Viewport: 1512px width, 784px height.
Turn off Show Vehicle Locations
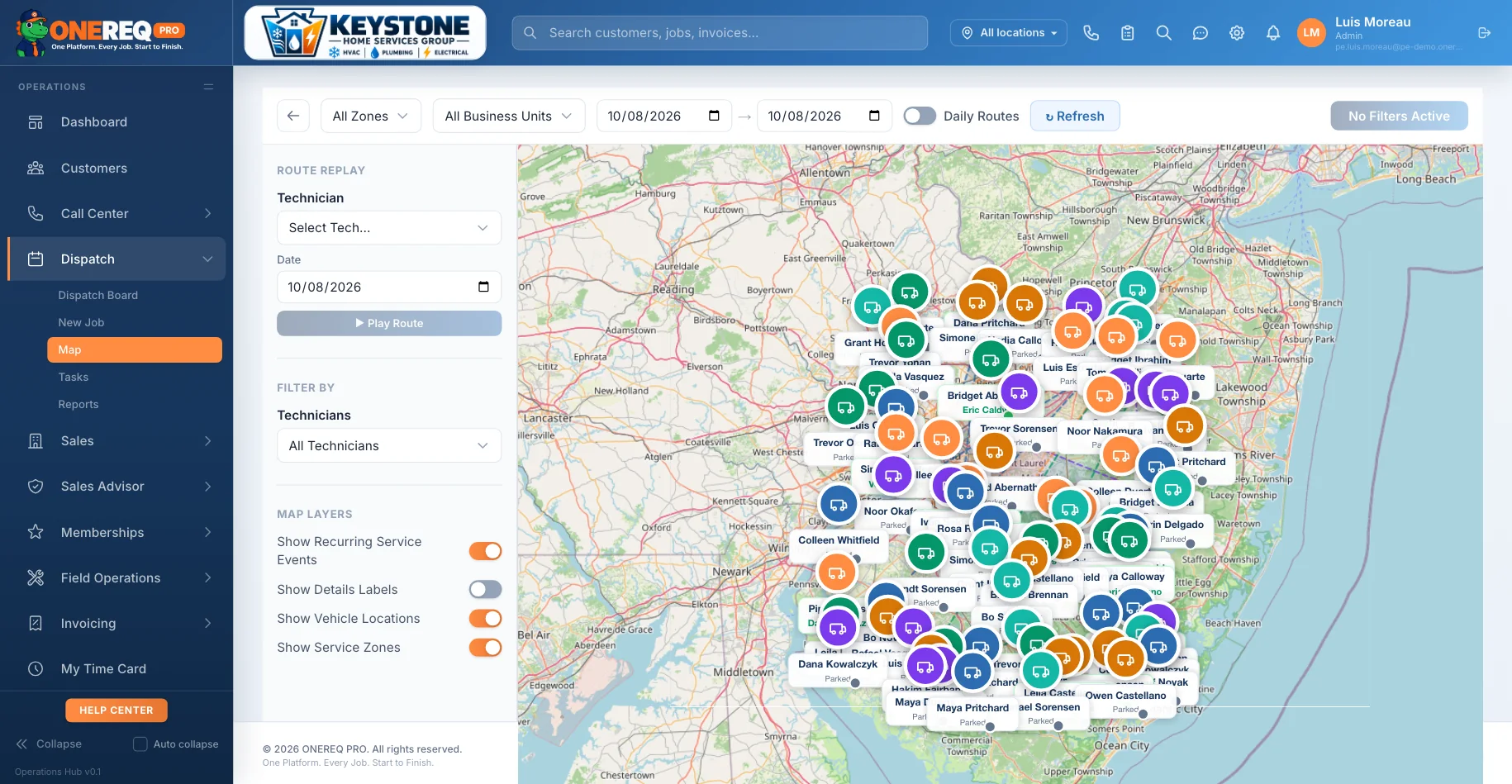click(x=485, y=618)
